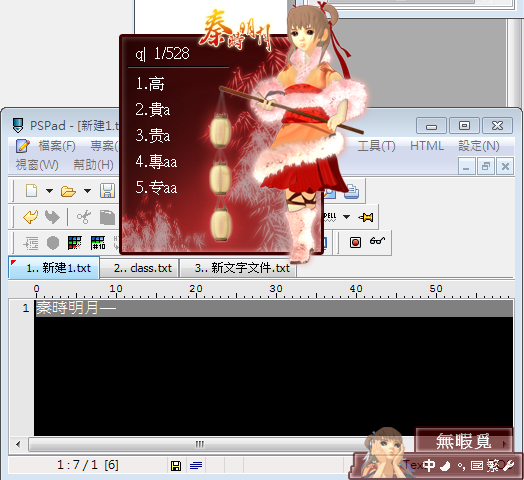Toggle the half-moon full/half width icon
The height and width of the screenshot is (480, 524).
pos(445,465)
